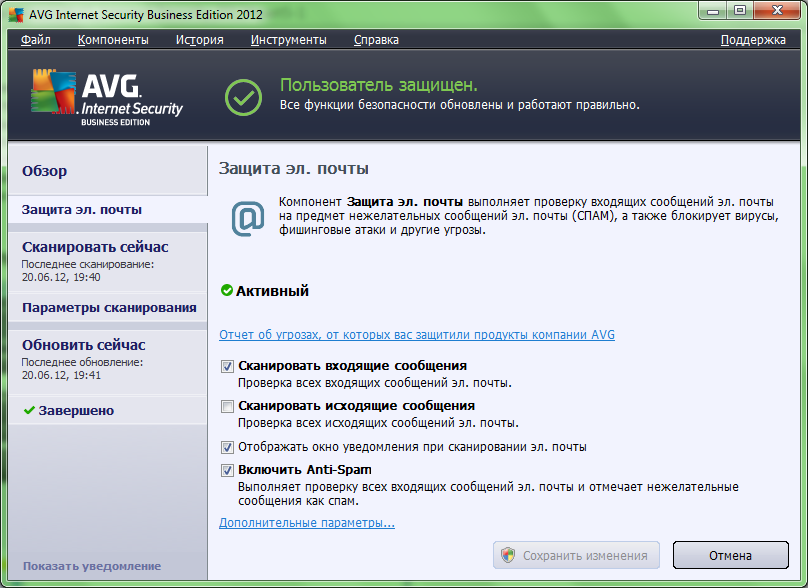The image size is (808, 588).
Task: Click the Пользователь защищен heading
Action: (379, 85)
